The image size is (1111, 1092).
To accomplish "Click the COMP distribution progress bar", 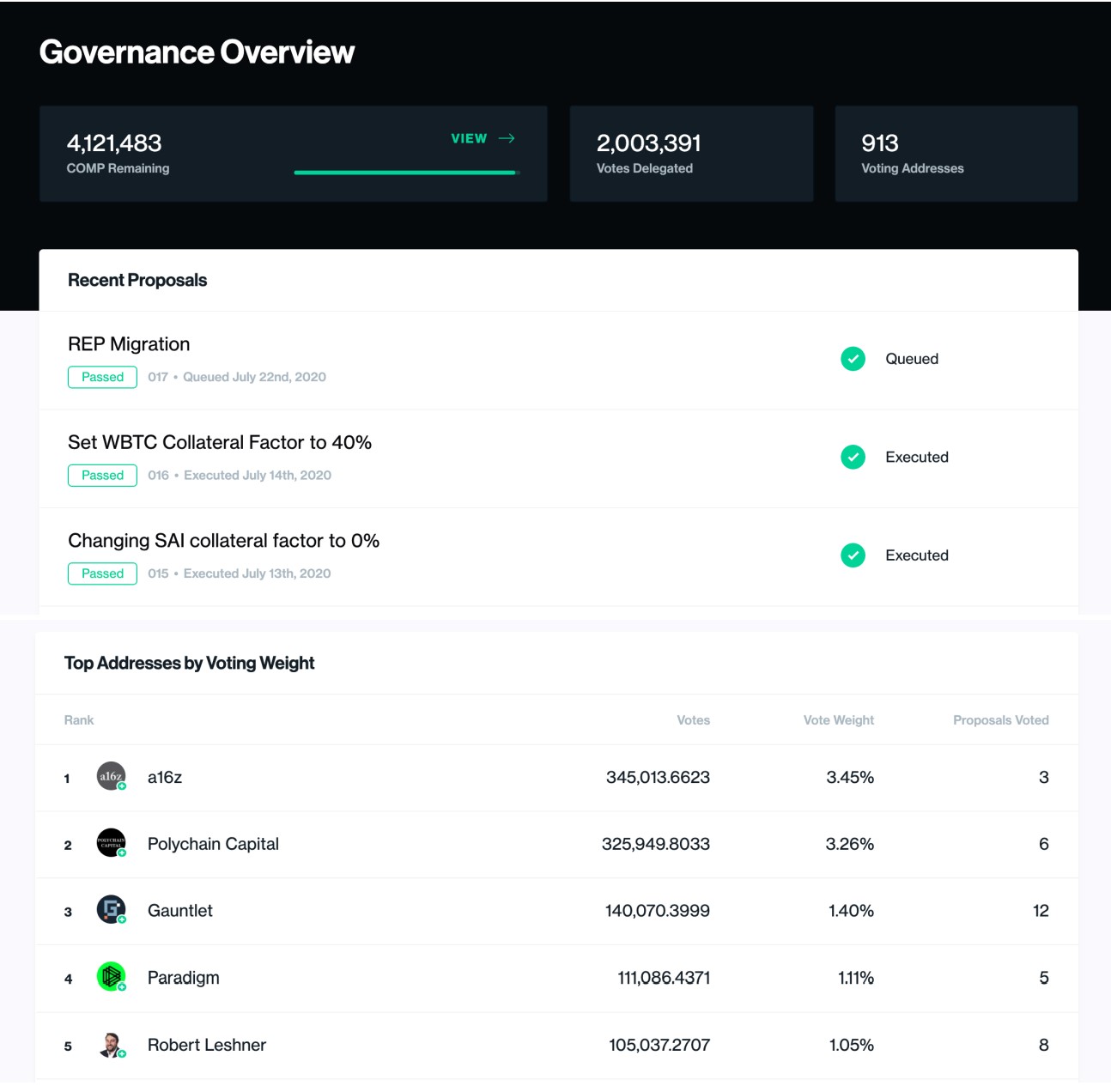I will (405, 173).
